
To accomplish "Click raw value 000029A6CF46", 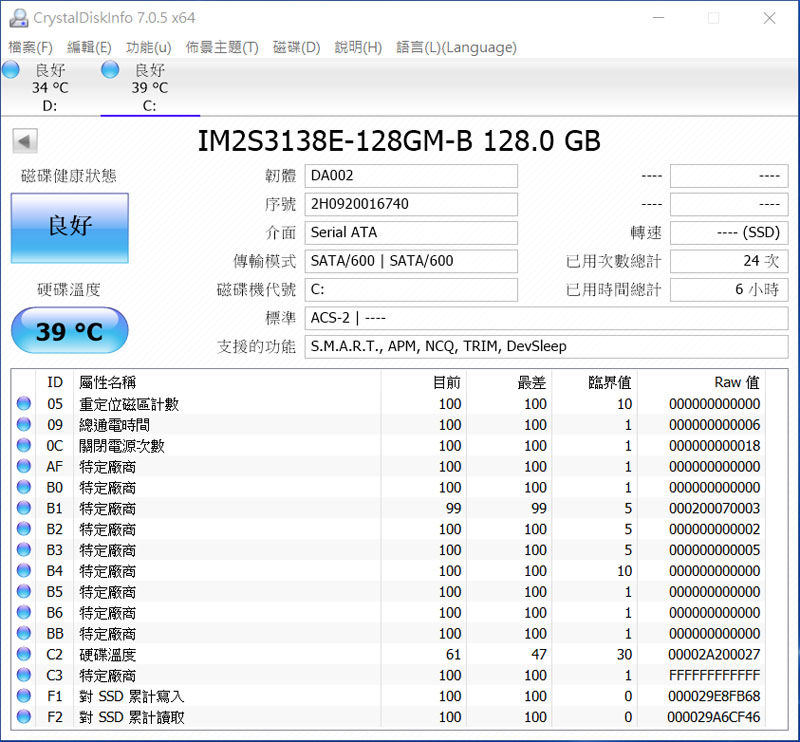I will (x=714, y=717).
